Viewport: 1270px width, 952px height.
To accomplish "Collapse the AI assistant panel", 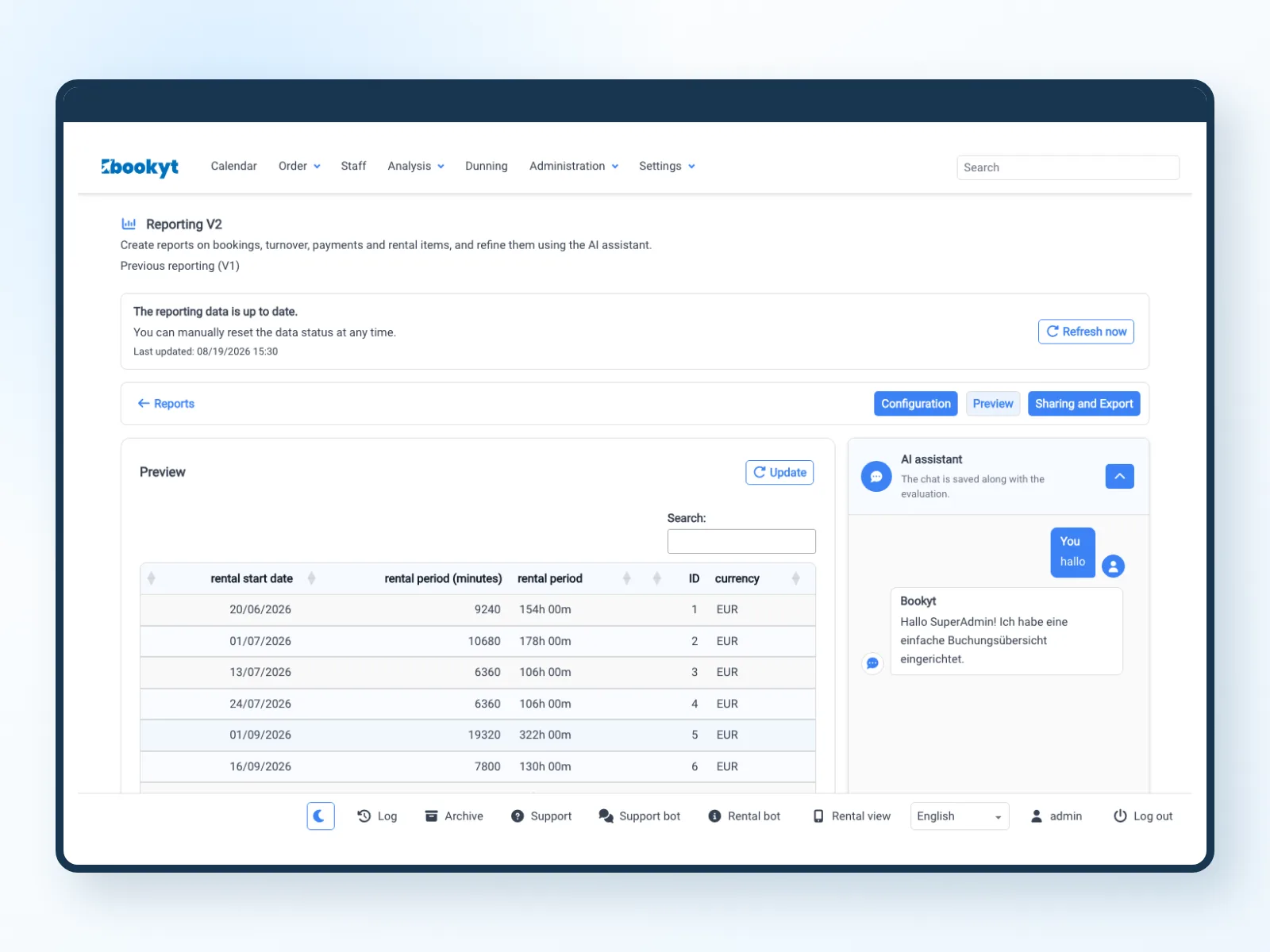I will [x=1119, y=476].
